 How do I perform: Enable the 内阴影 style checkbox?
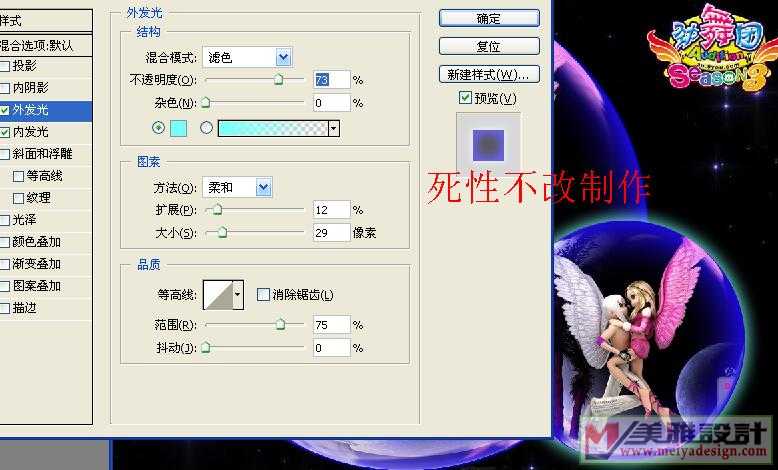coord(4,88)
